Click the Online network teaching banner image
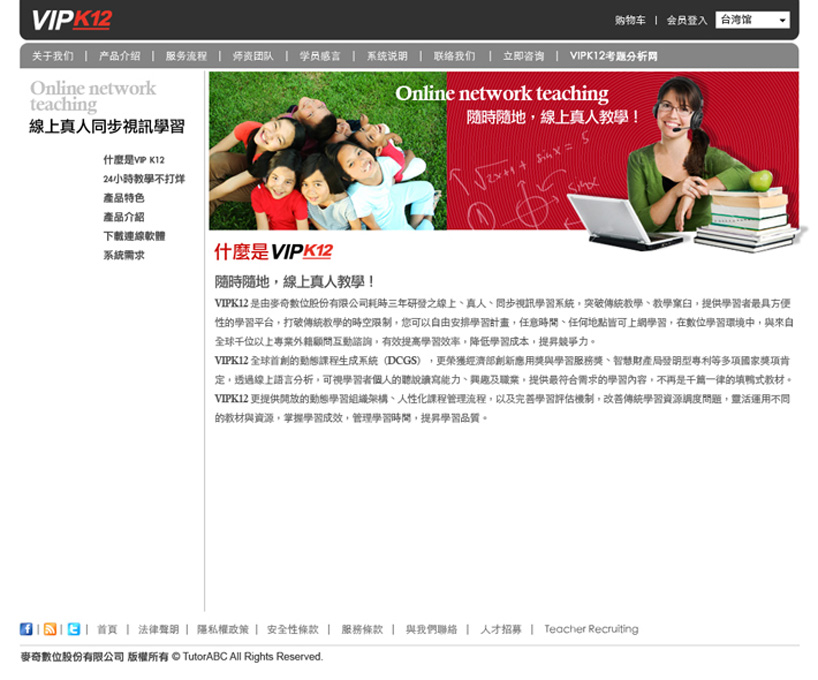 pyautogui.click(x=504, y=150)
